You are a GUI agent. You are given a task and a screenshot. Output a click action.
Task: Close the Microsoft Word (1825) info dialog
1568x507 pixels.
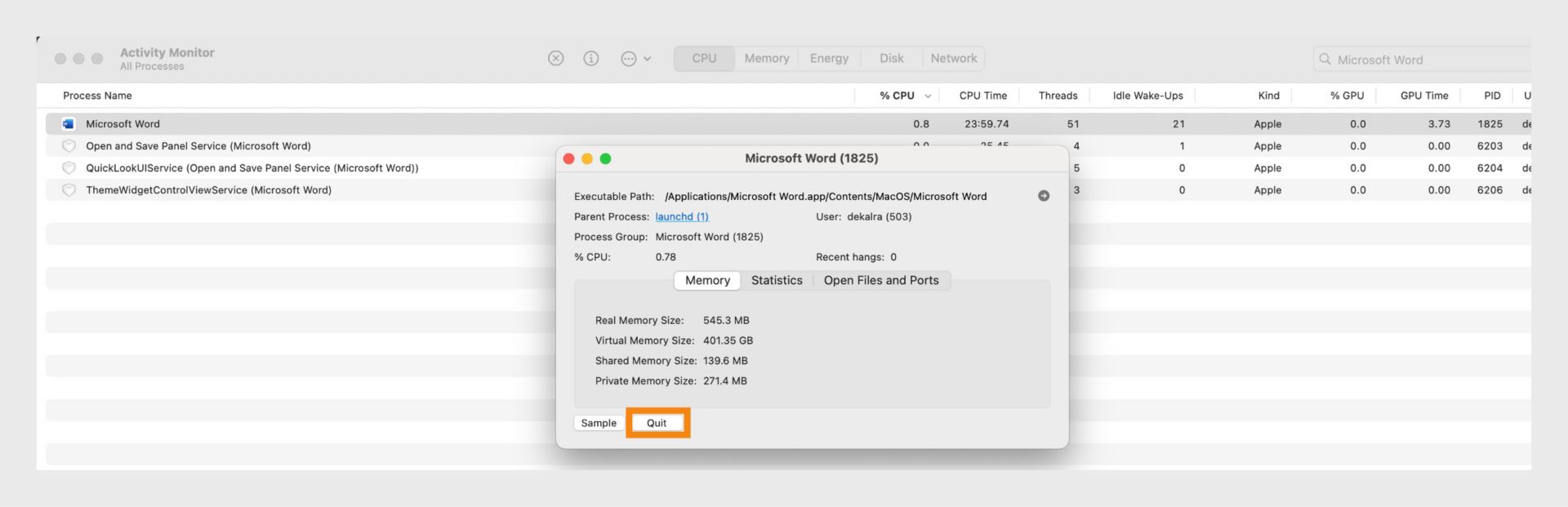click(569, 158)
